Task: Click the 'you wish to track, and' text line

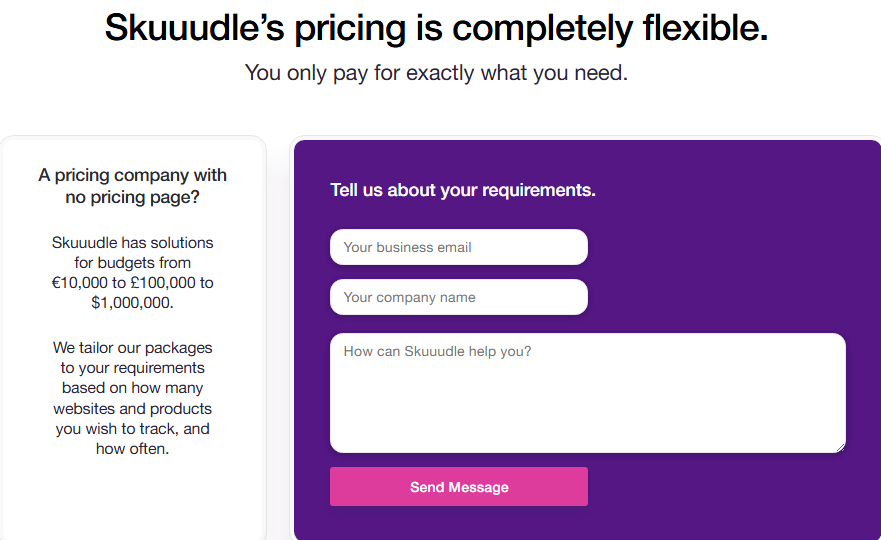Action: click(133, 429)
